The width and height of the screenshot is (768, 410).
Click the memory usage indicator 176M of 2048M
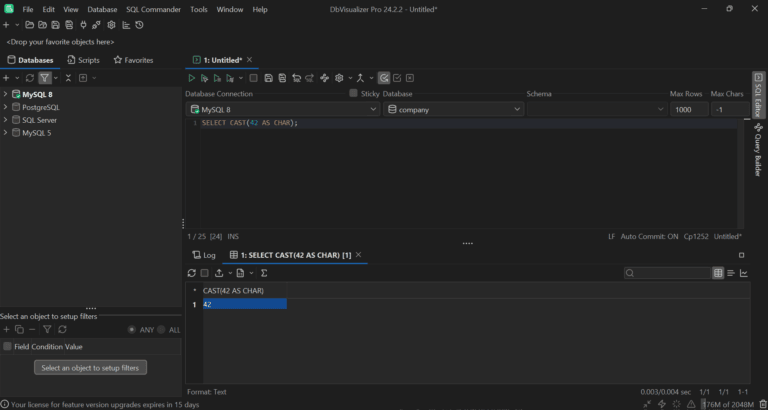(x=729, y=405)
